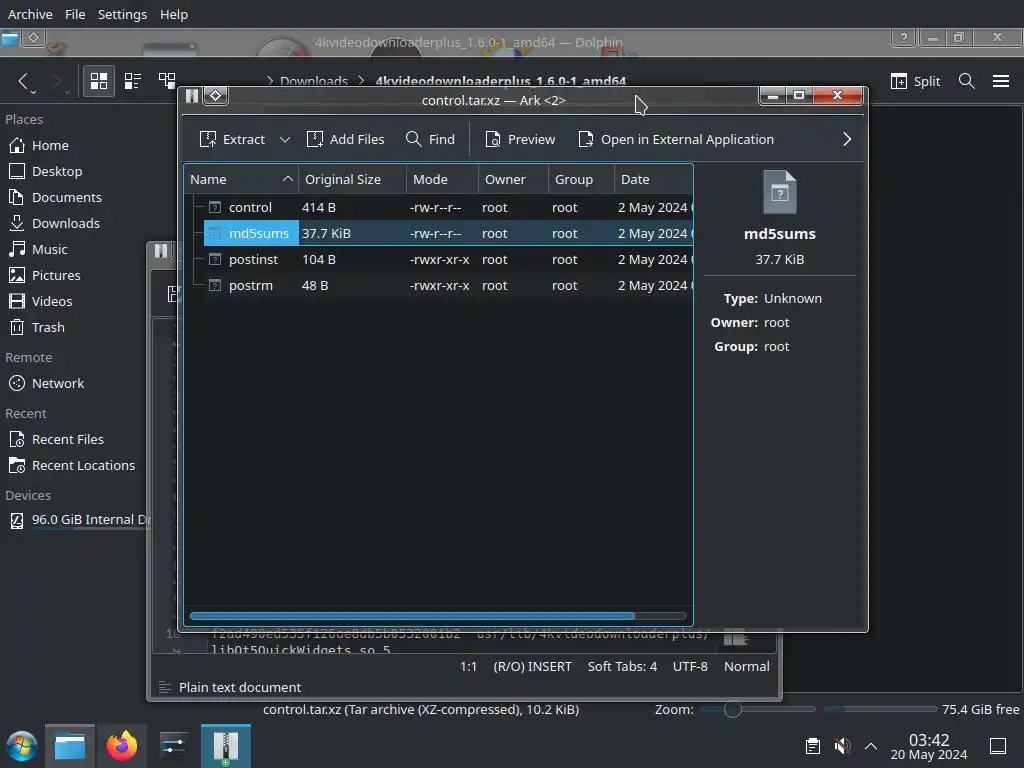1024x768 pixels.
Task: Sort by Group column header
Action: coord(581,179)
